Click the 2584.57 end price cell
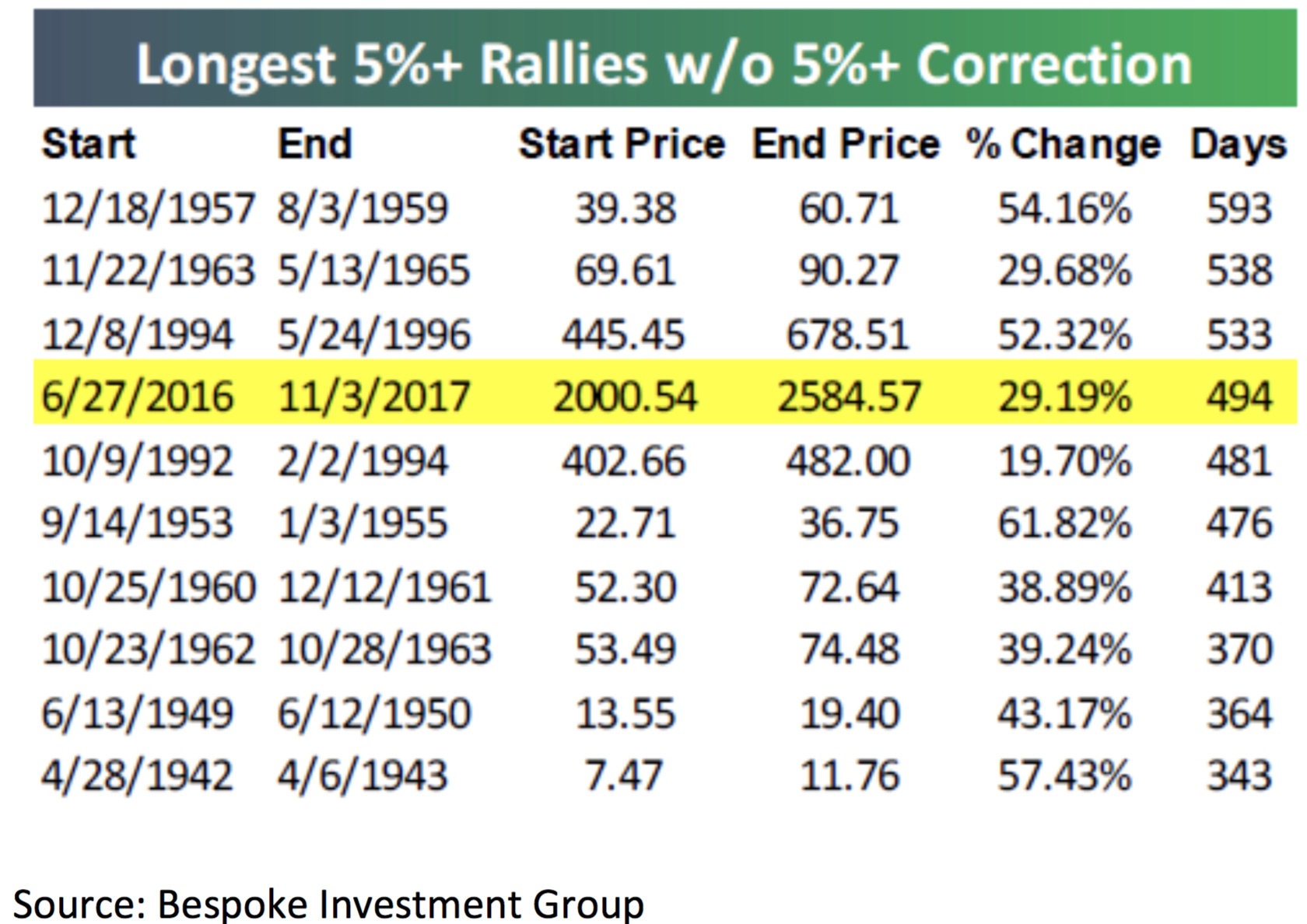The image size is (1307, 924). (x=849, y=397)
